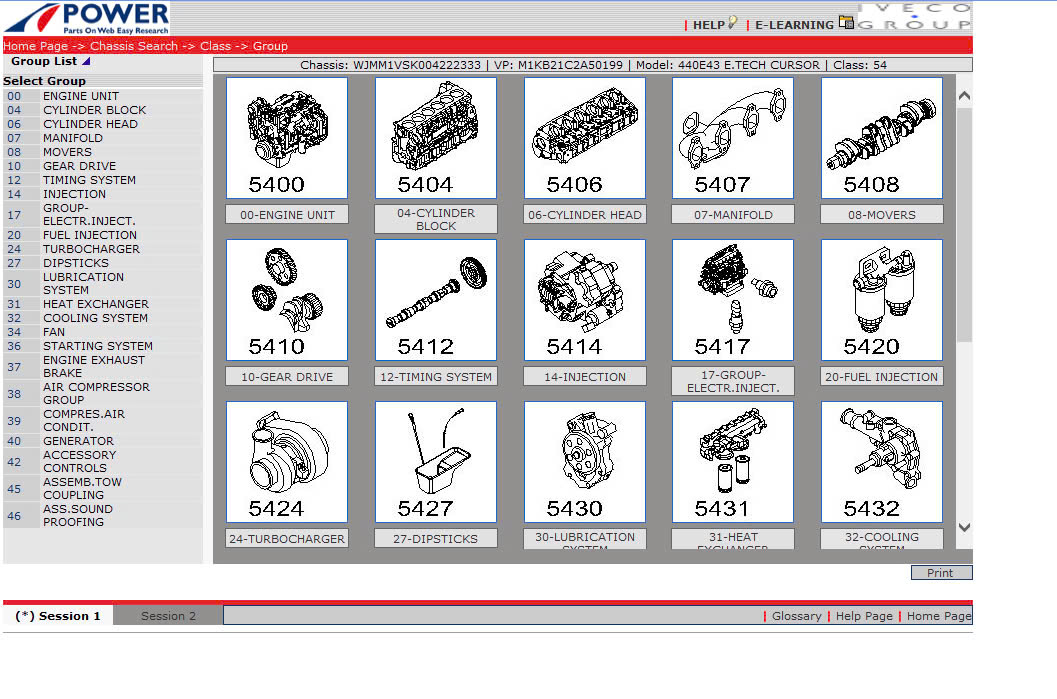1057x699 pixels.
Task: Click Home Page in the breadcrumb
Action: (36, 46)
